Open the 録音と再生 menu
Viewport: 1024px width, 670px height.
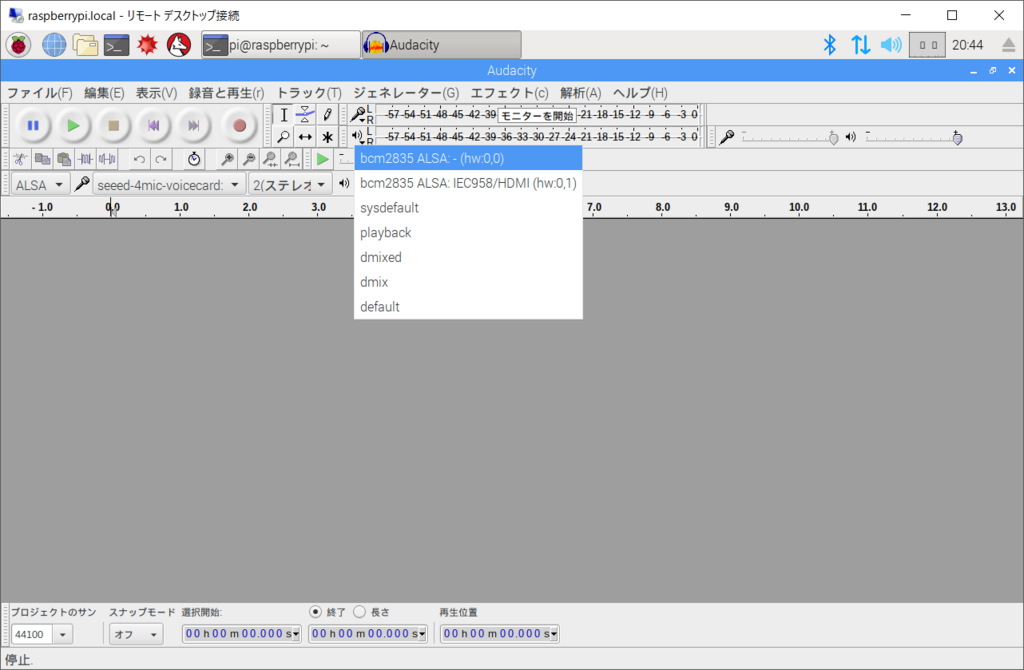pos(226,93)
